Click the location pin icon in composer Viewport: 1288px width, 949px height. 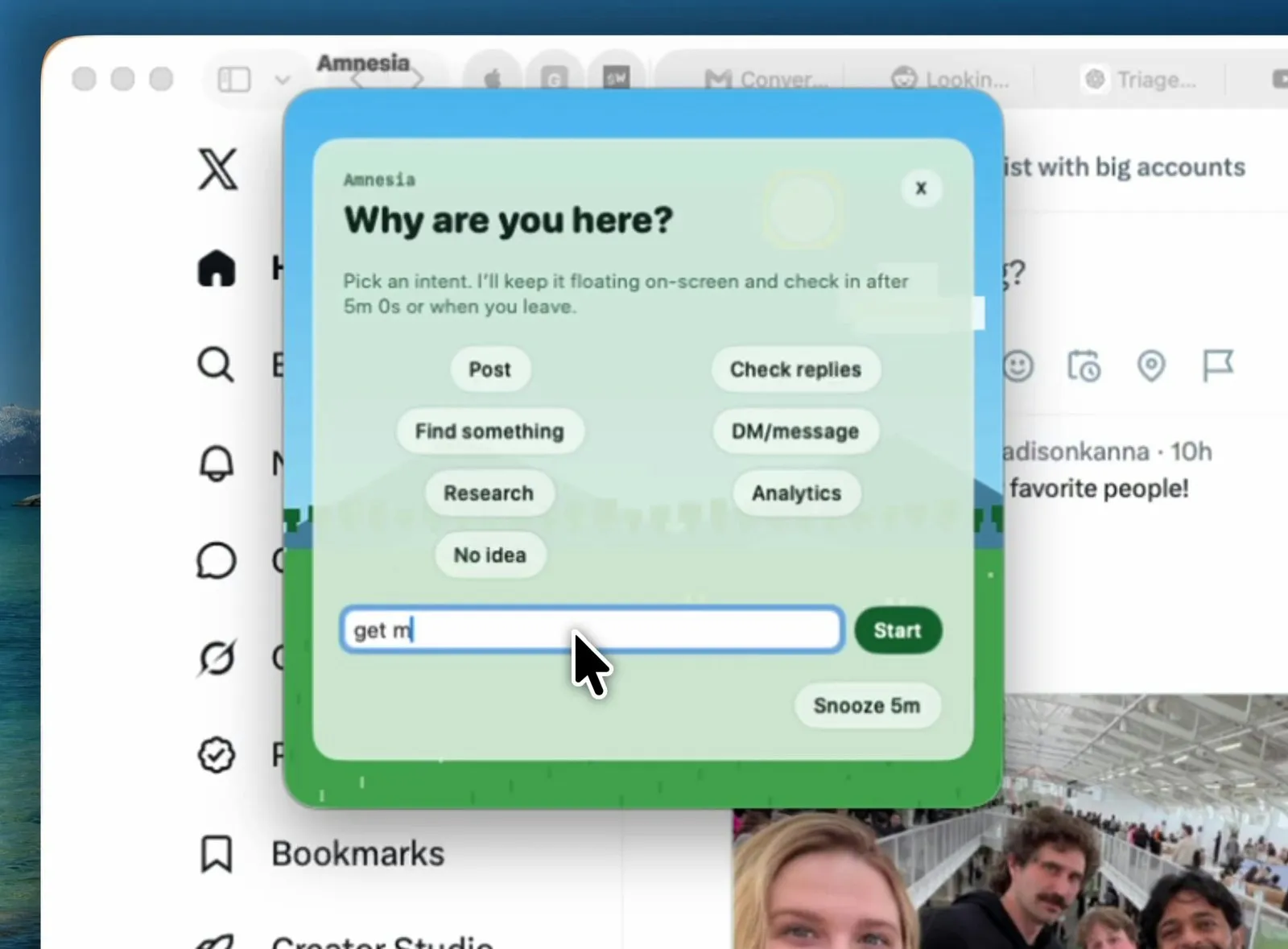[x=1151, y=366]
